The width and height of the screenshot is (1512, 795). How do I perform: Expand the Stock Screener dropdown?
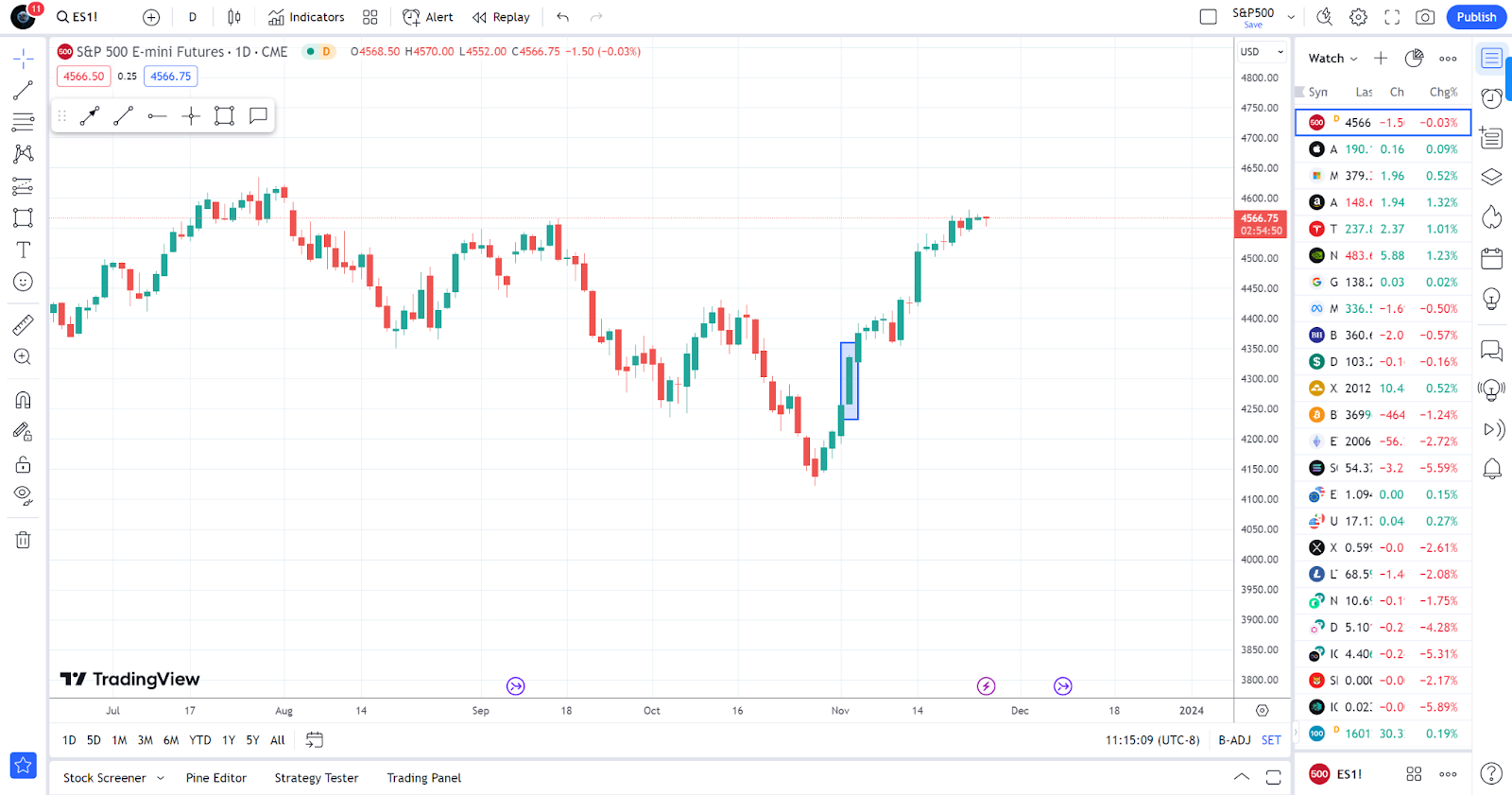point(161,778)
